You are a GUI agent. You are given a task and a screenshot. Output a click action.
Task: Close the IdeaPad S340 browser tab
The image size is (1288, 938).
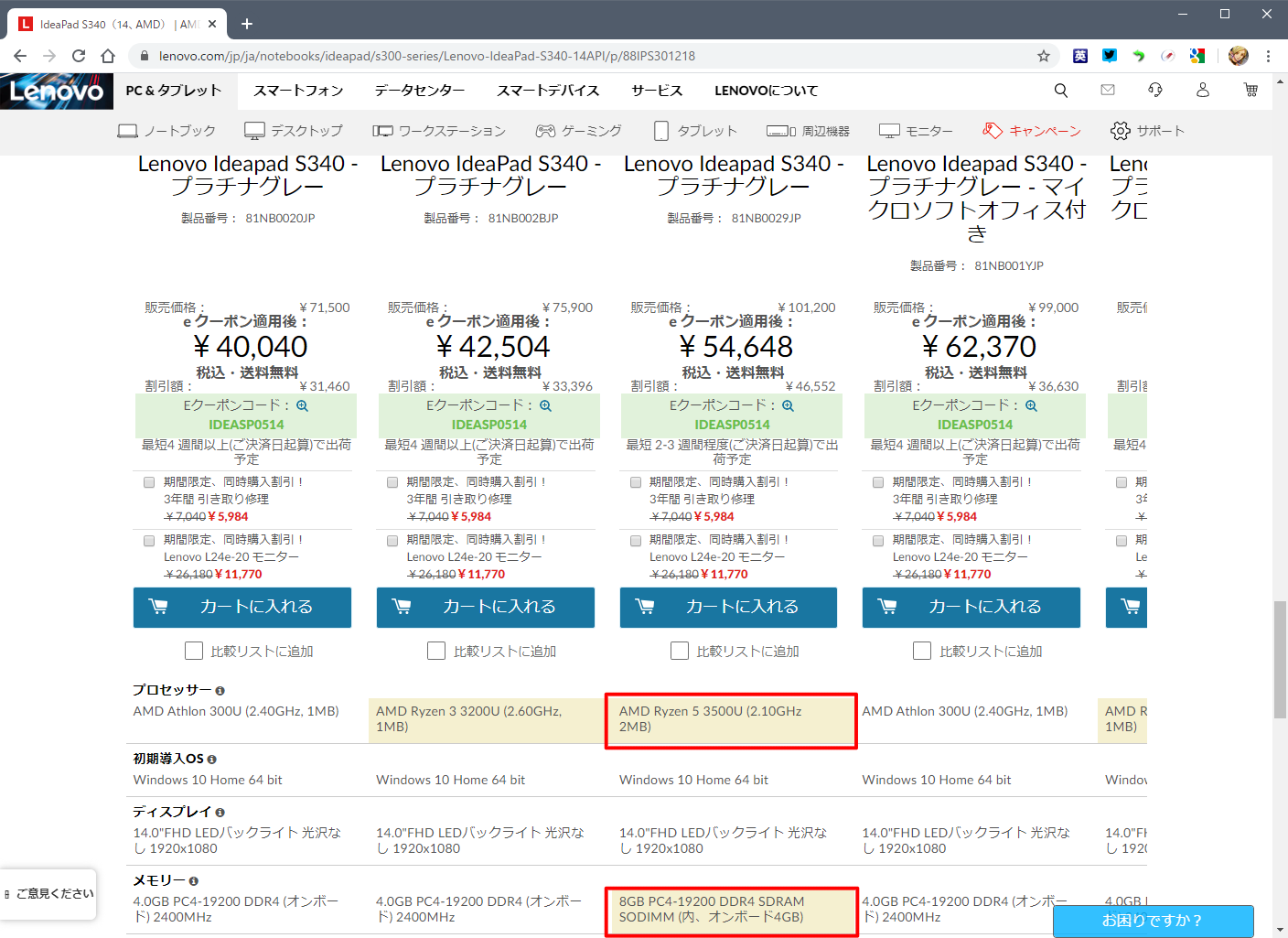point(212,24)
